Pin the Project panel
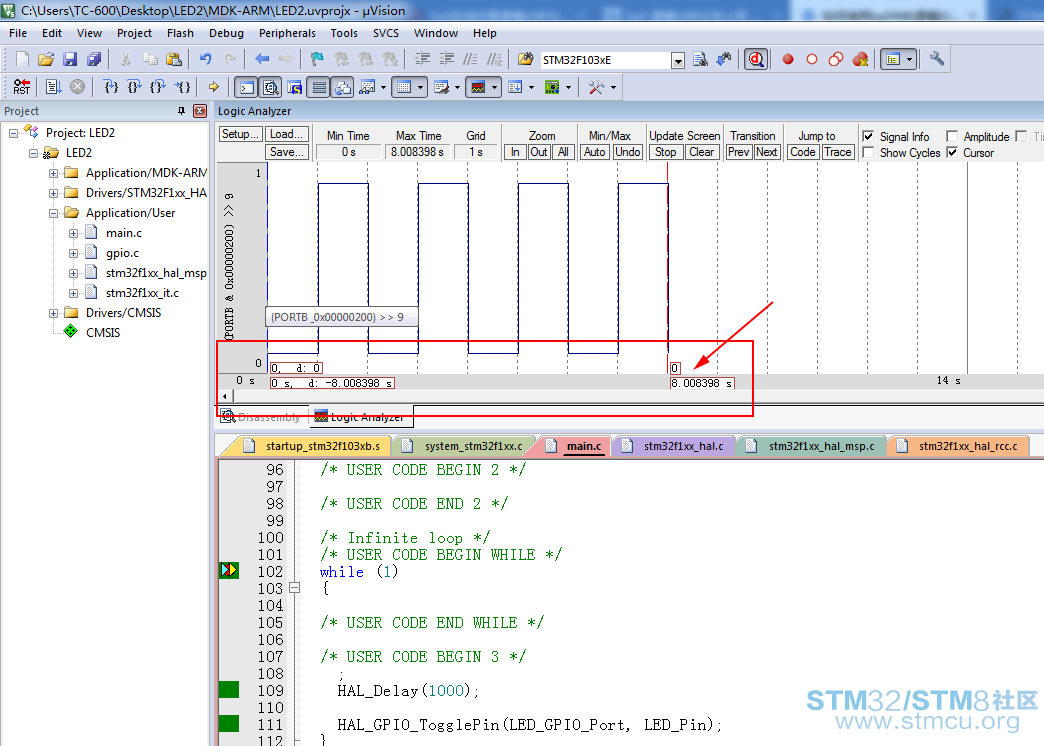The image size is (1044, 746). coord(181,111)
